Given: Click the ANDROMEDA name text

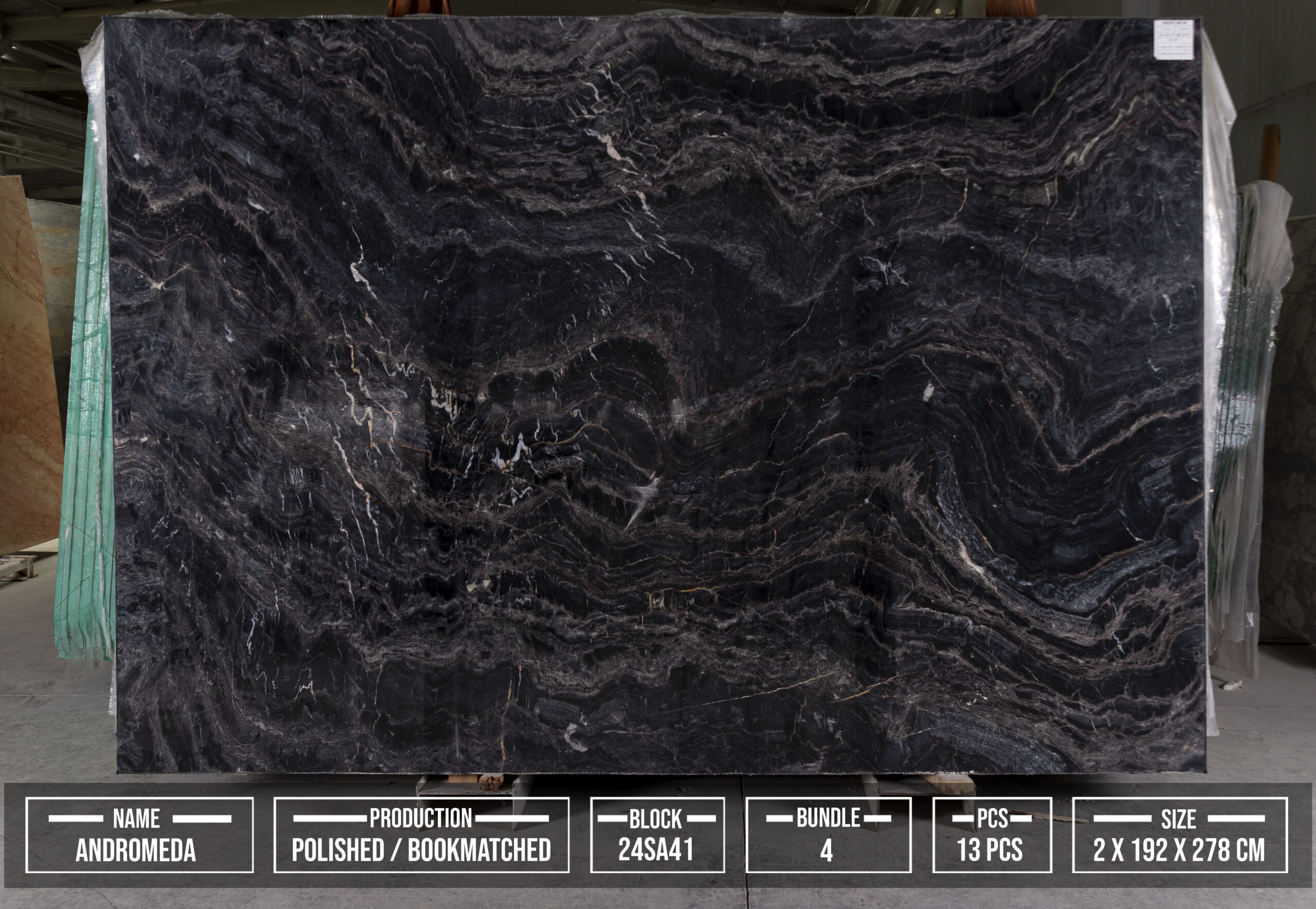Looking at the screenshot, I should click(x=136, y=850).
